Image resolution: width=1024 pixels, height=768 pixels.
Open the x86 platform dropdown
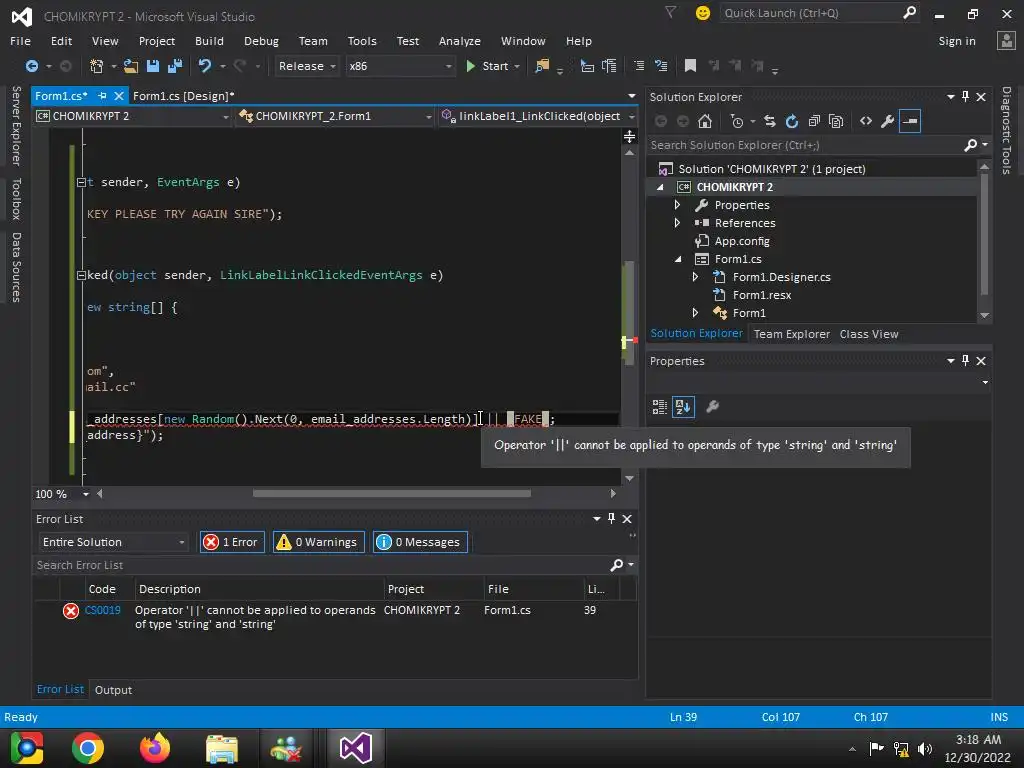point(400,66)
